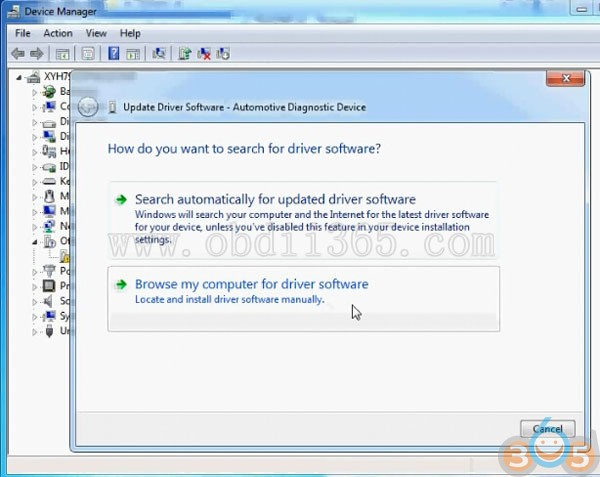Toggle the action pane toolbar icon
The height and width of the screenshot is (477, 600).
tap(133, 54)
